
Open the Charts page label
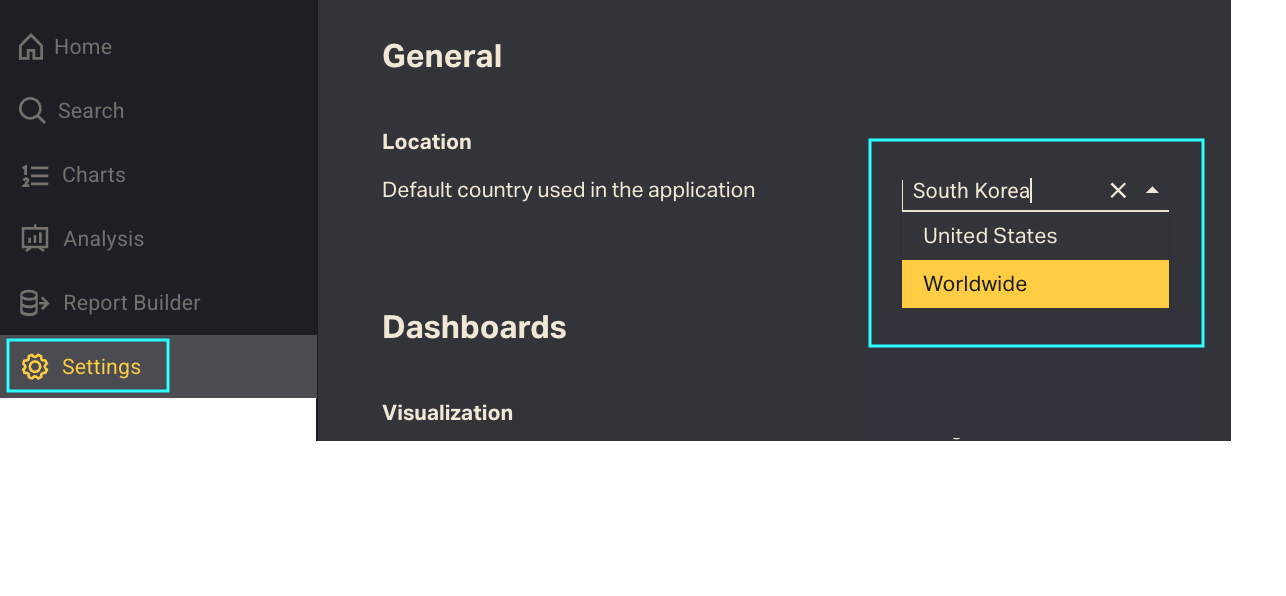94,175
